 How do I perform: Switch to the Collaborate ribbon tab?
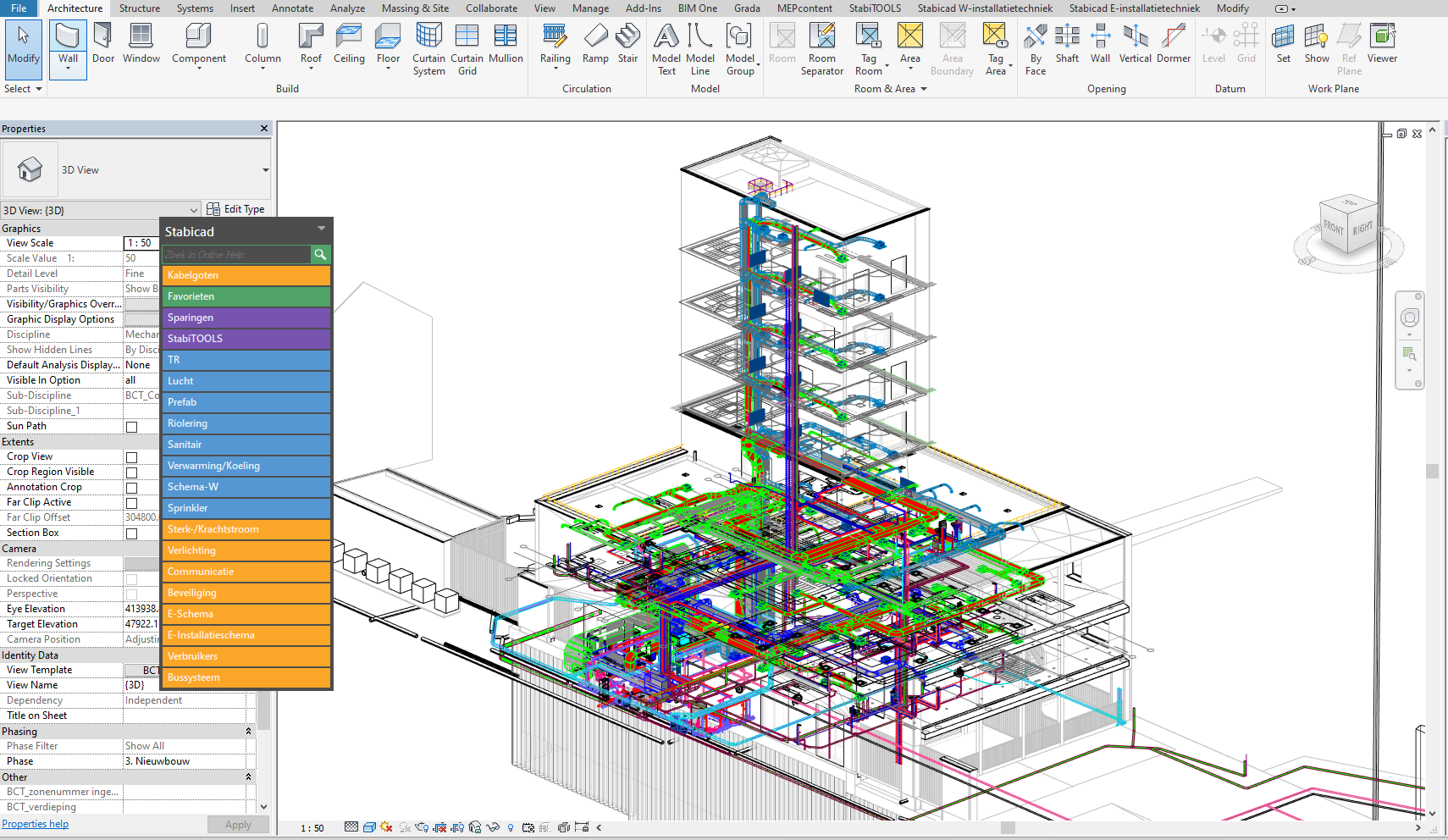[491, 8]
